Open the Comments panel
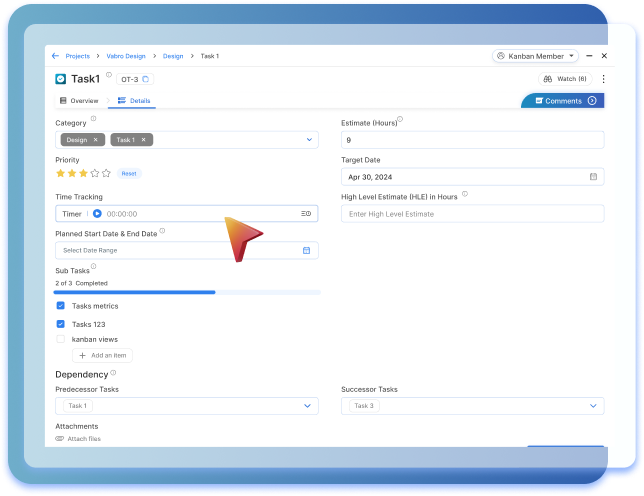 tap(563, 101)
